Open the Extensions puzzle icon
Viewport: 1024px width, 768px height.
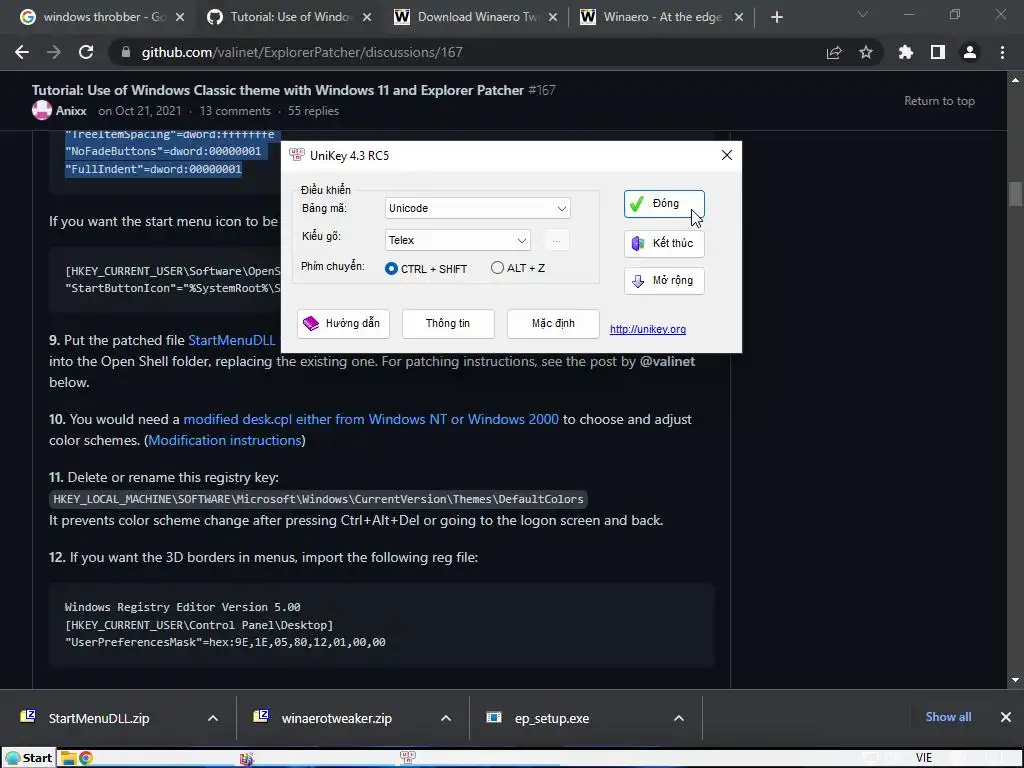[906, 52]
